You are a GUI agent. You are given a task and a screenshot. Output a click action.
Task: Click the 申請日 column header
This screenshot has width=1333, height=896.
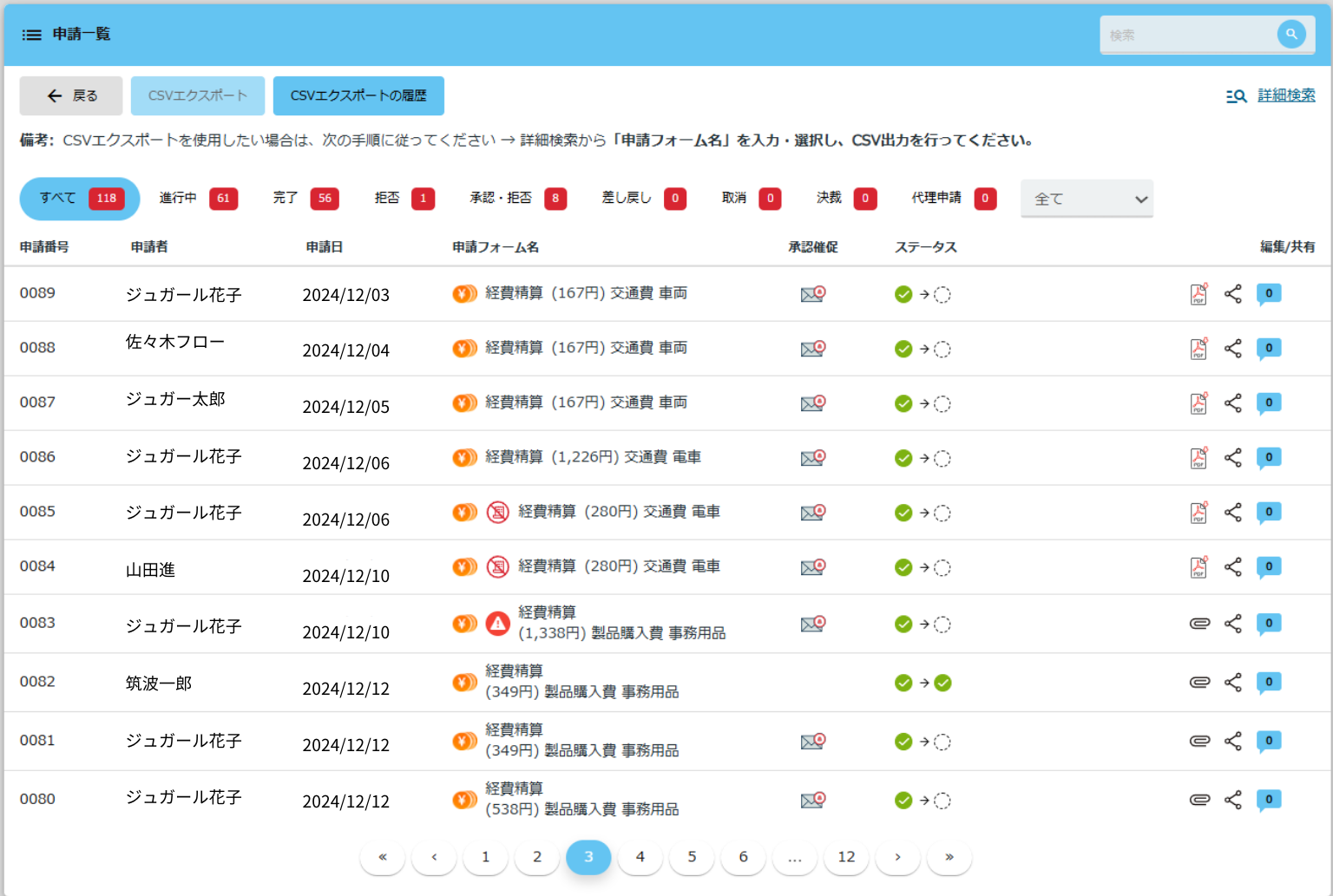coord(325,247)
